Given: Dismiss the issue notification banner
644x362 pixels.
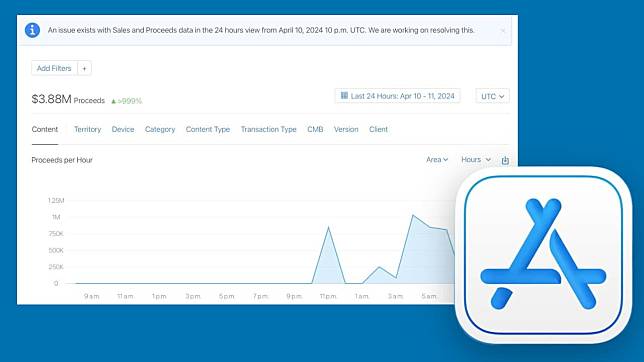Looking at the screenshot, I should click(x=503, y=31).
